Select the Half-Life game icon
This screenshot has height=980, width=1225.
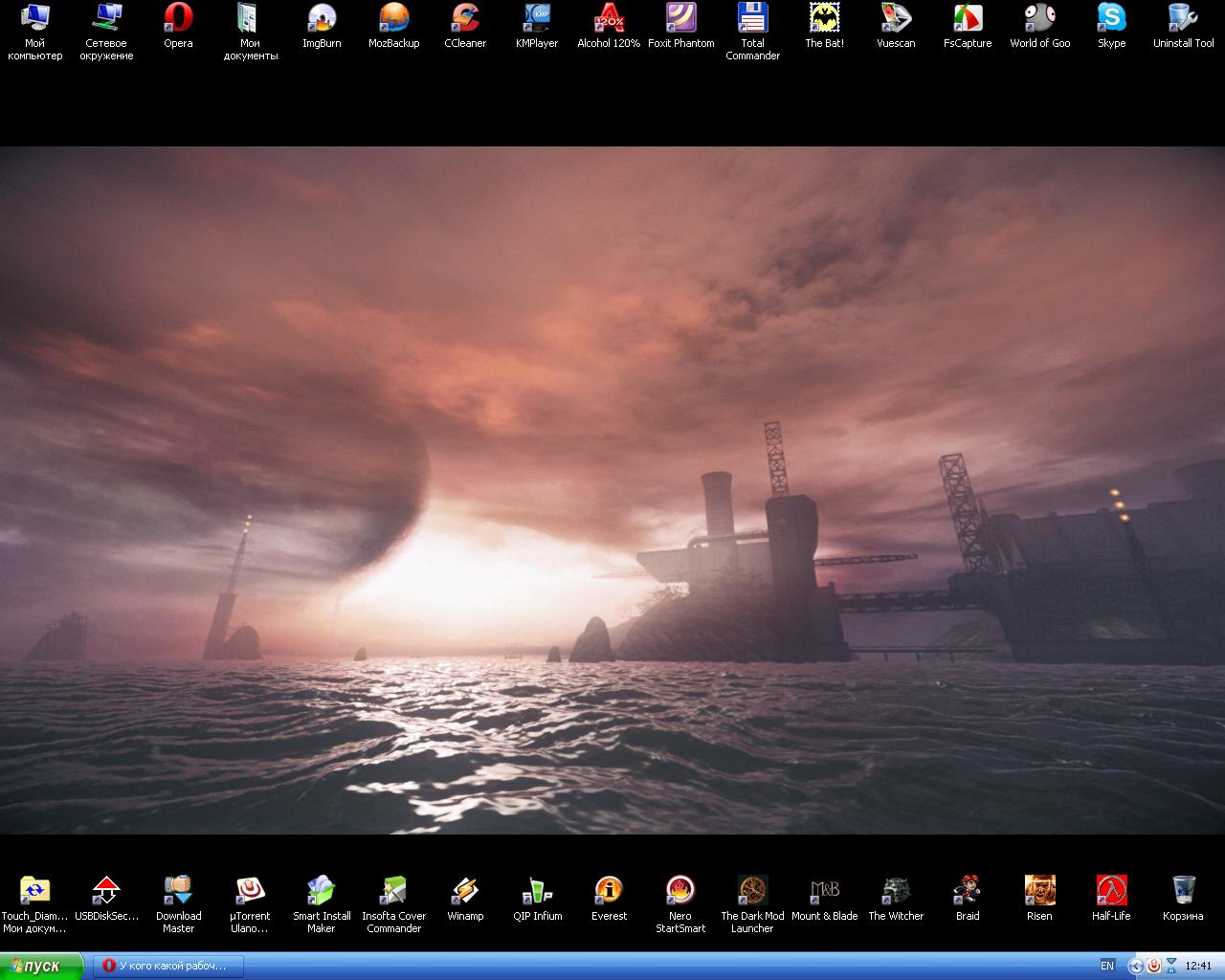[x=1111, y=891]
